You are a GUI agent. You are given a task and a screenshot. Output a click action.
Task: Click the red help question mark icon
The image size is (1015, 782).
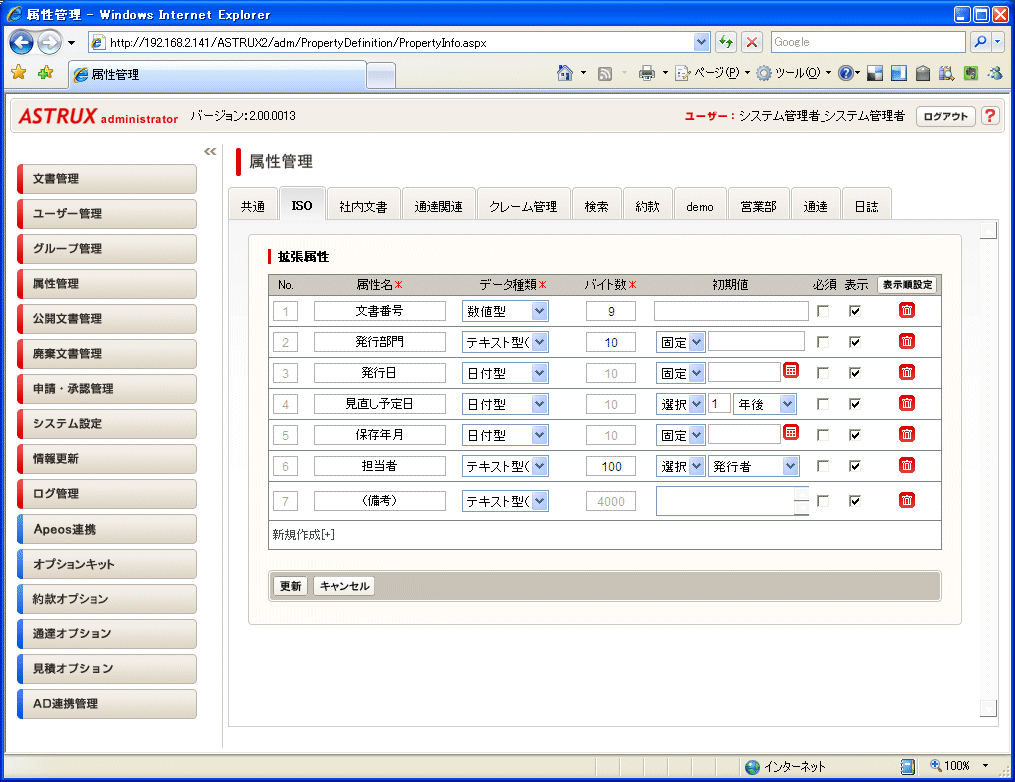[x=989, y=116]
